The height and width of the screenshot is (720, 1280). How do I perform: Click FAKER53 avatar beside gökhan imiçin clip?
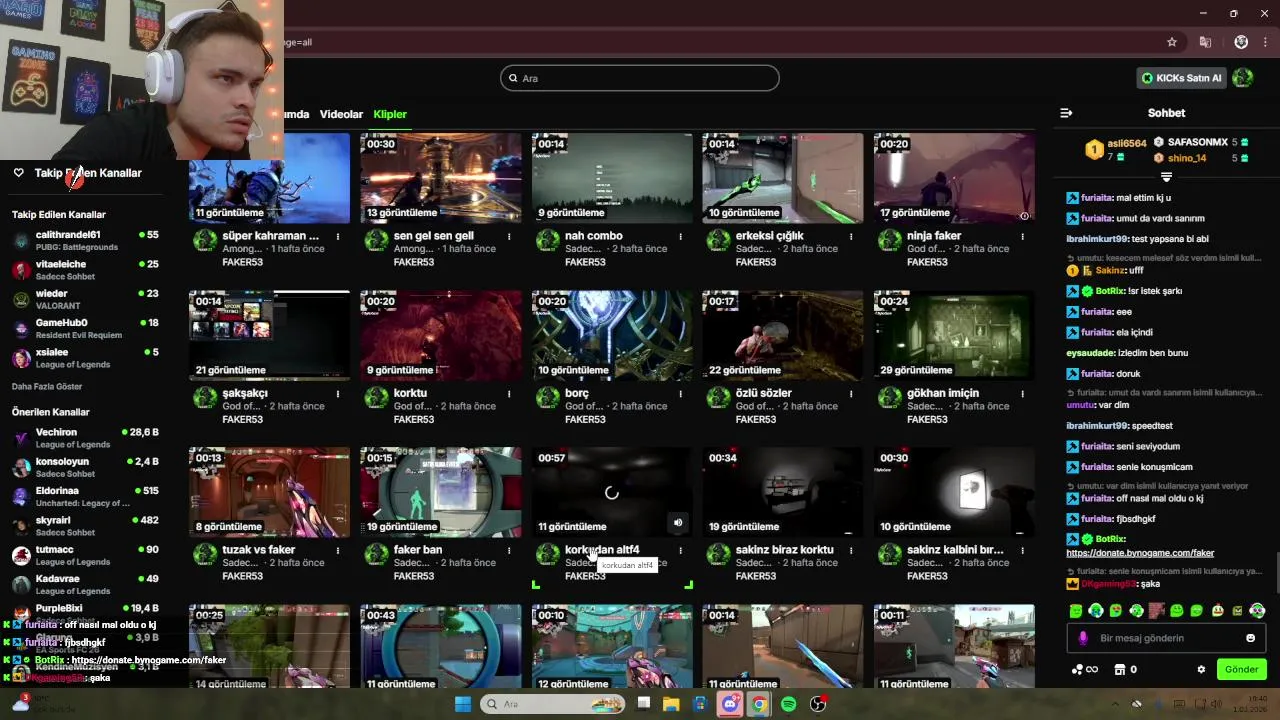(889, 398)
